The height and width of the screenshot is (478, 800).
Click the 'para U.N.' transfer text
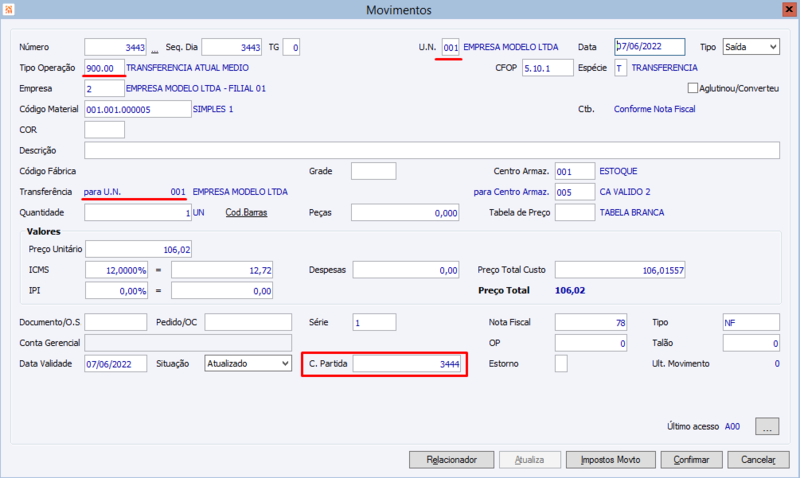click(102, 192)
